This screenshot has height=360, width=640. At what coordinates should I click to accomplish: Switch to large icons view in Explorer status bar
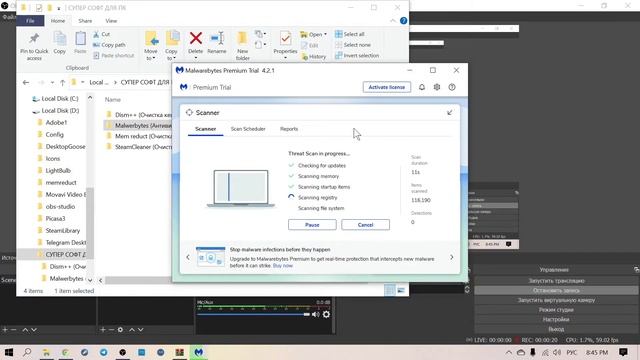click(401, 290)
